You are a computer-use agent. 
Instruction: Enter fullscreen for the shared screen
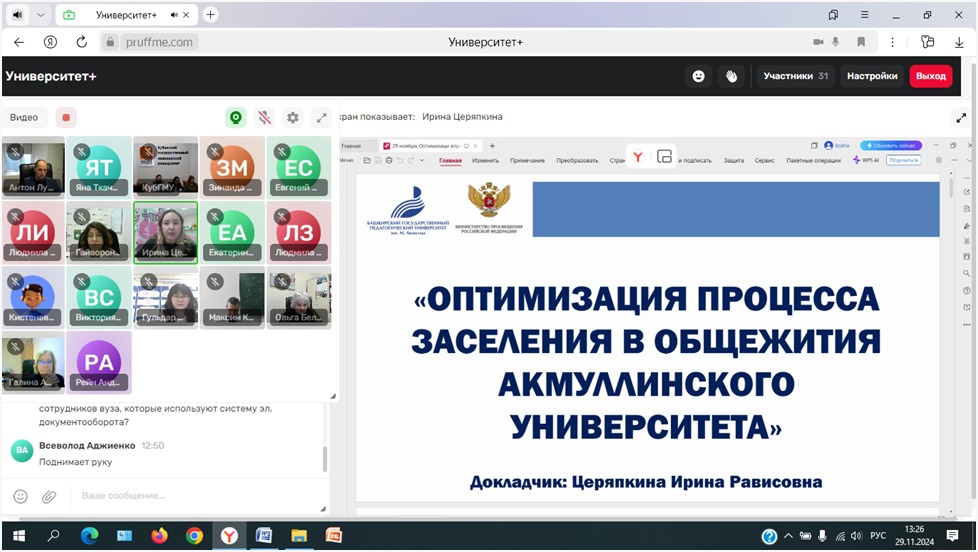pyautogui.click(x=961, y=117)
